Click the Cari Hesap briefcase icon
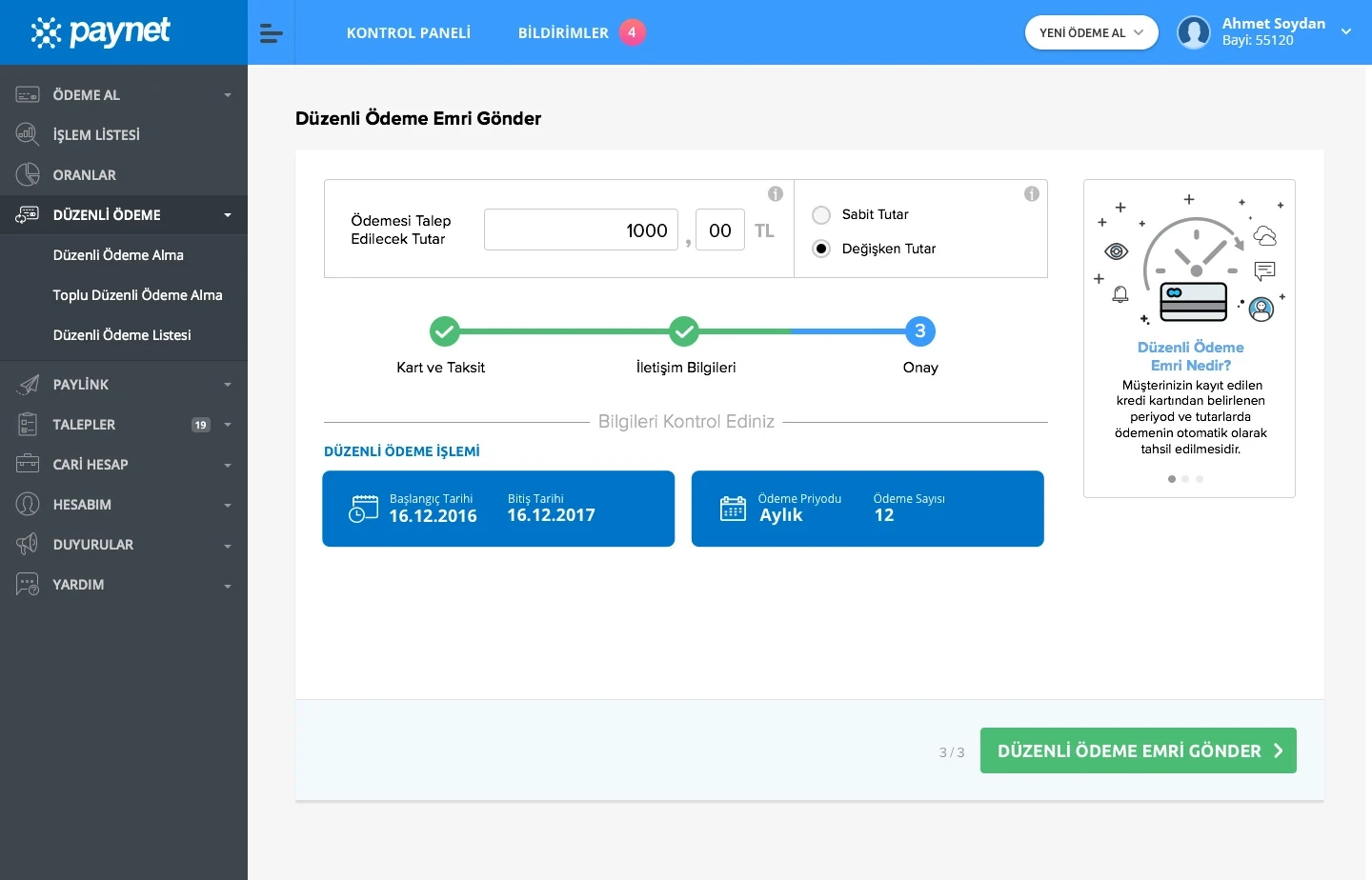Viewport: 1372px width, 880px height. point(28,465)
